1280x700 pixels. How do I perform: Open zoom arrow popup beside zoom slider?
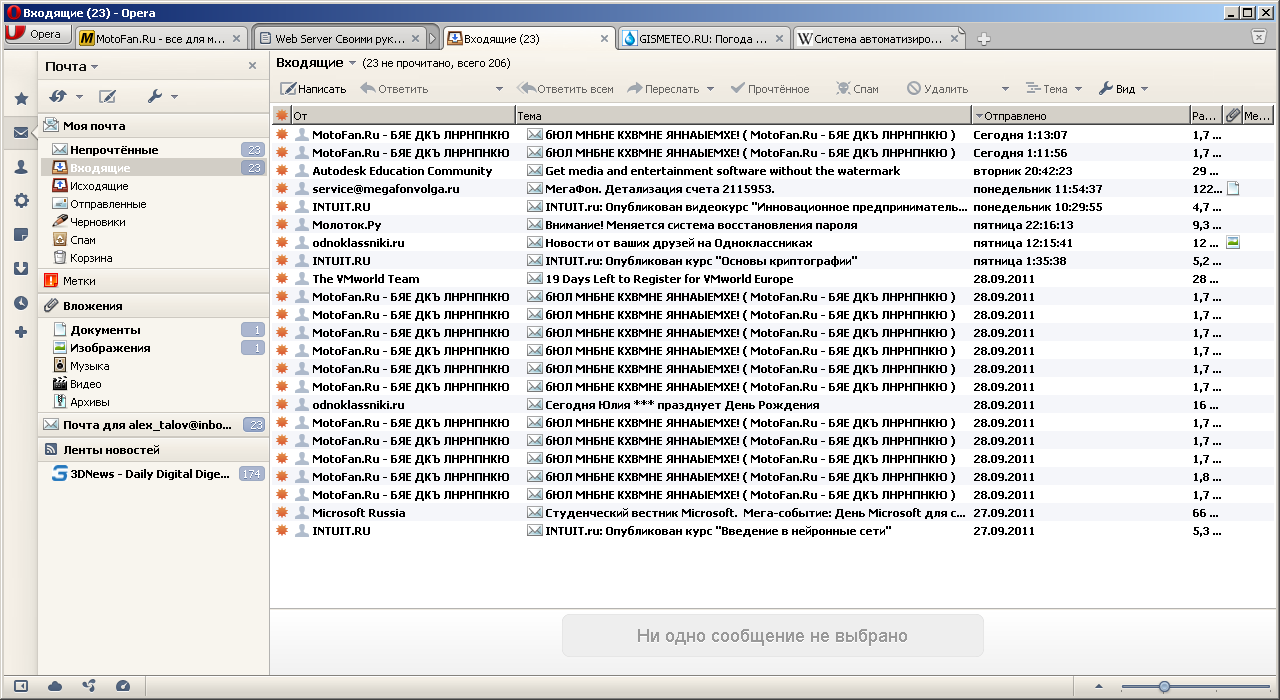coord(1099,686)
